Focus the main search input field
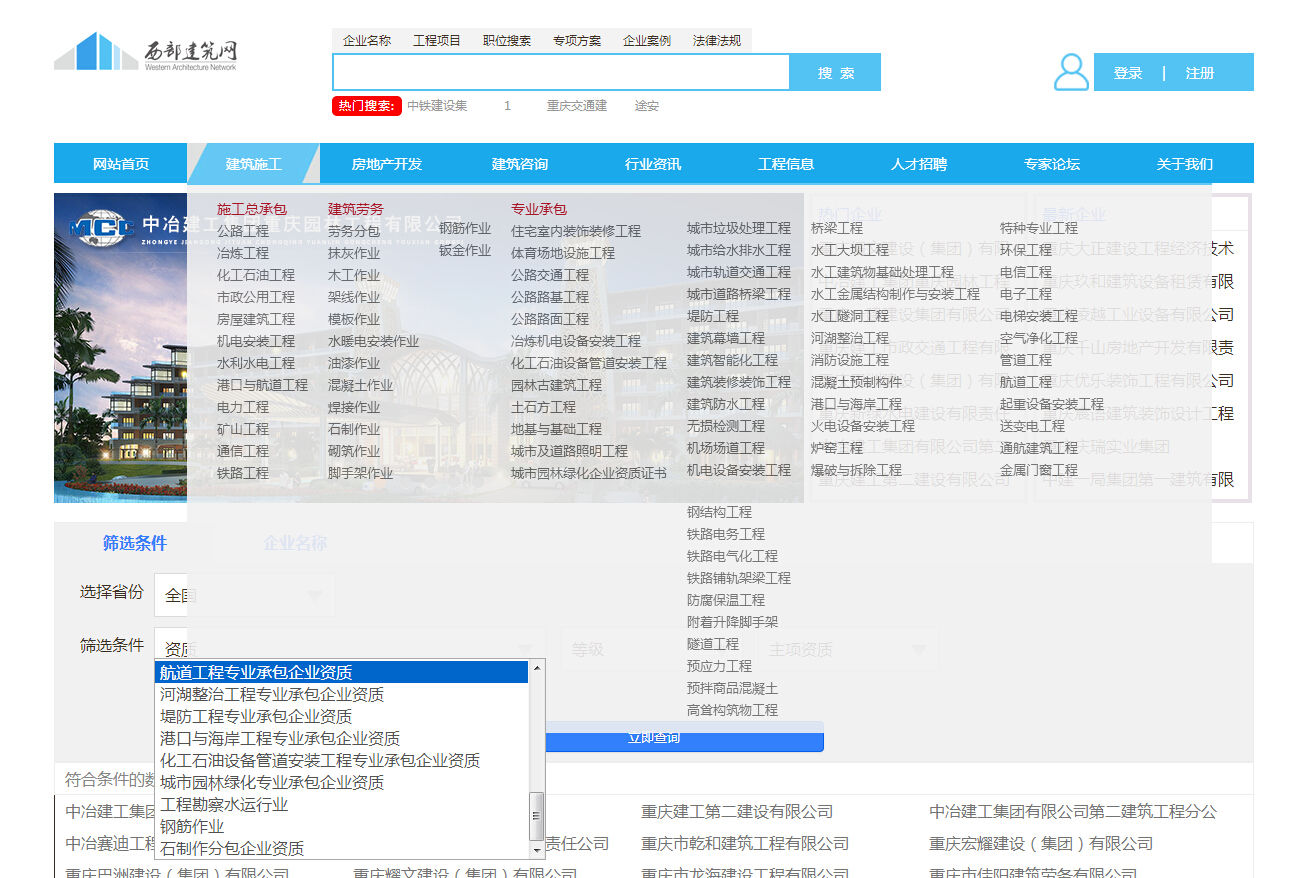 tap(561, 72)
